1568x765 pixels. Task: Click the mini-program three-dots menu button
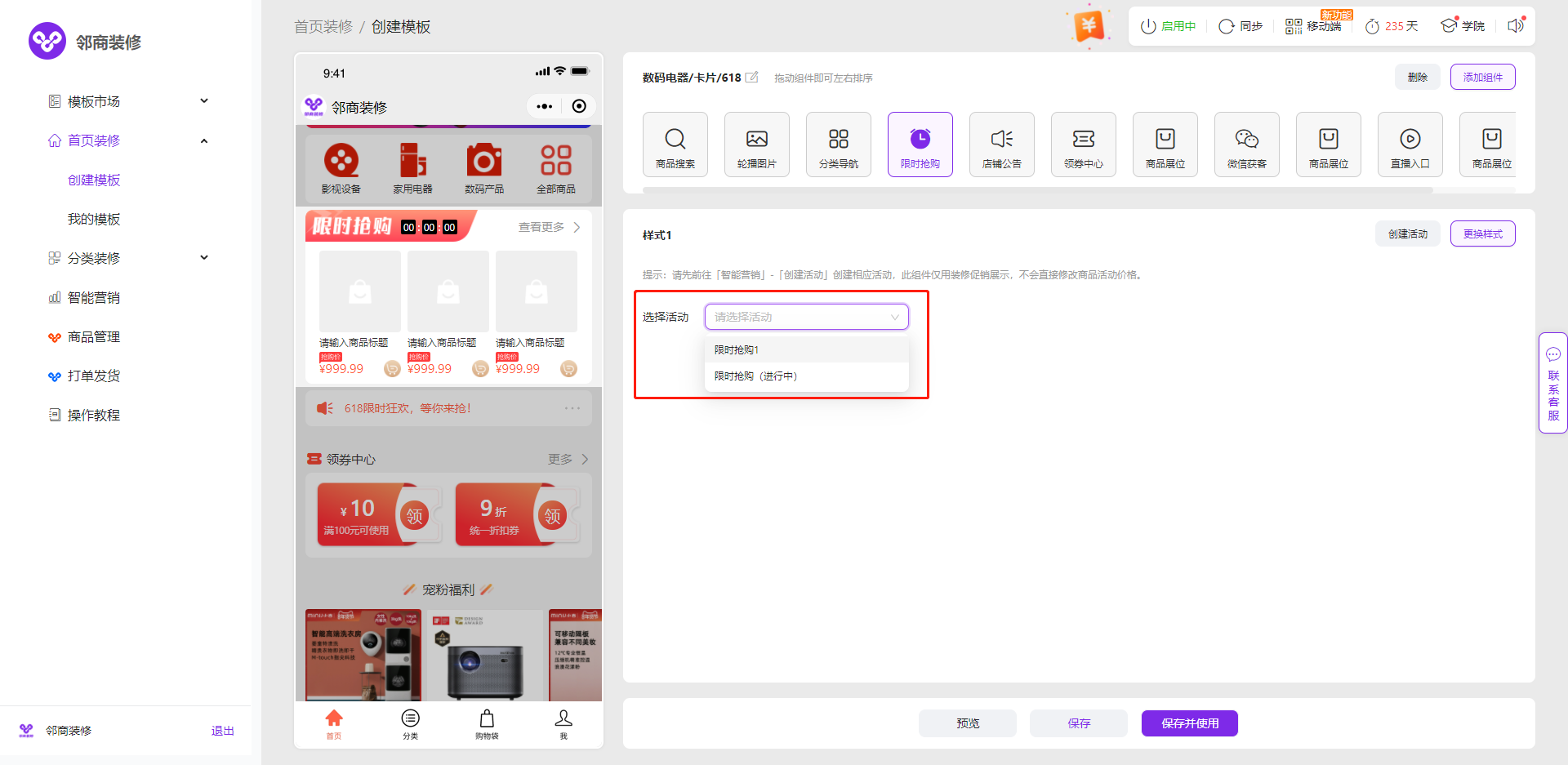pos(545,106)
